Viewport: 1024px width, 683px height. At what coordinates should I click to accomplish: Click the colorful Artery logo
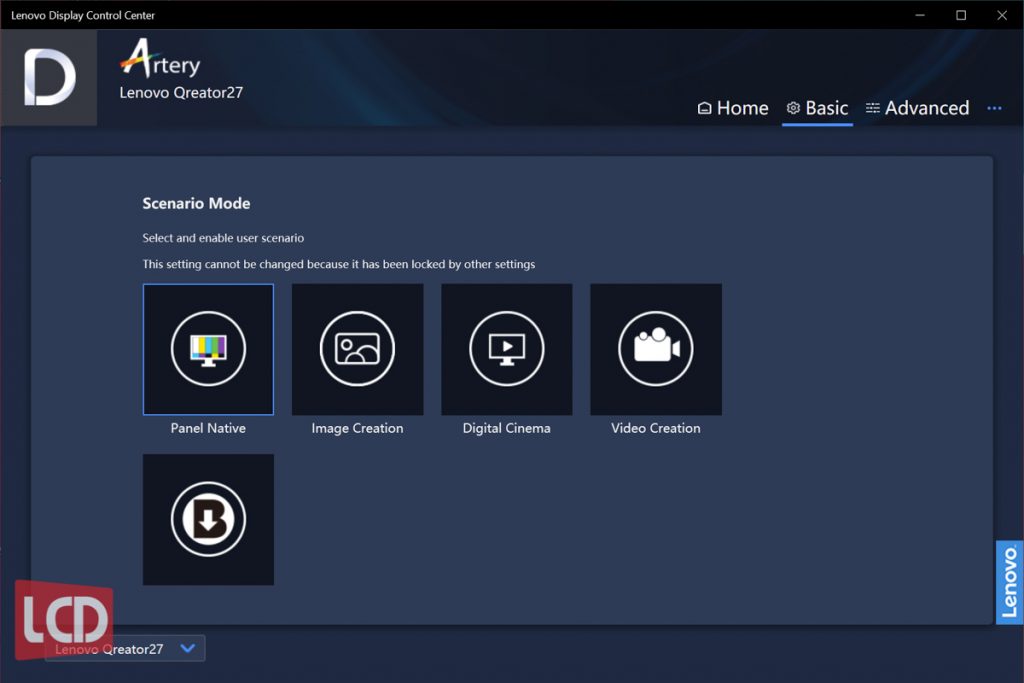[160, 61]
